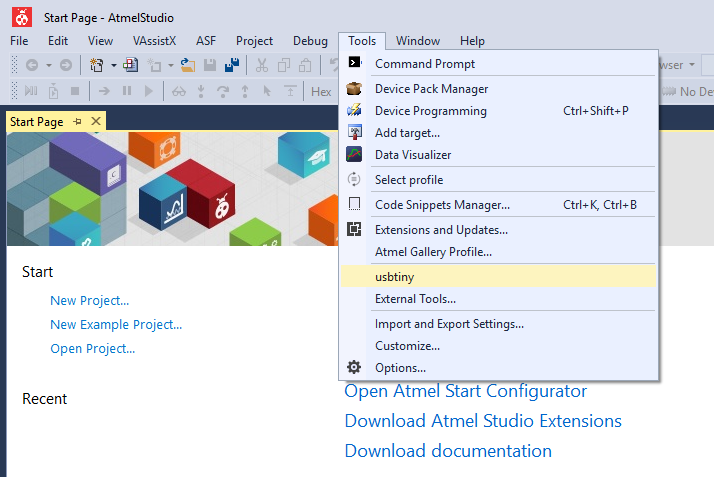Run the usbtiny external tool entry
714x477 pixels.
coord(498,277)
